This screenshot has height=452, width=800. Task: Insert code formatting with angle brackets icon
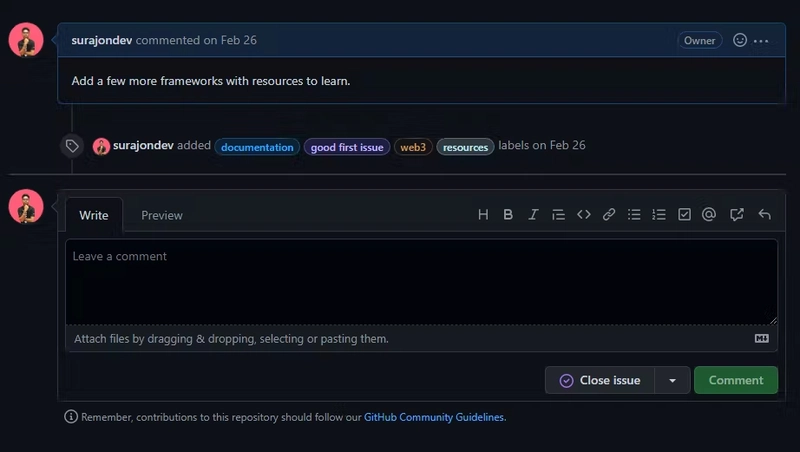point(584,215)
